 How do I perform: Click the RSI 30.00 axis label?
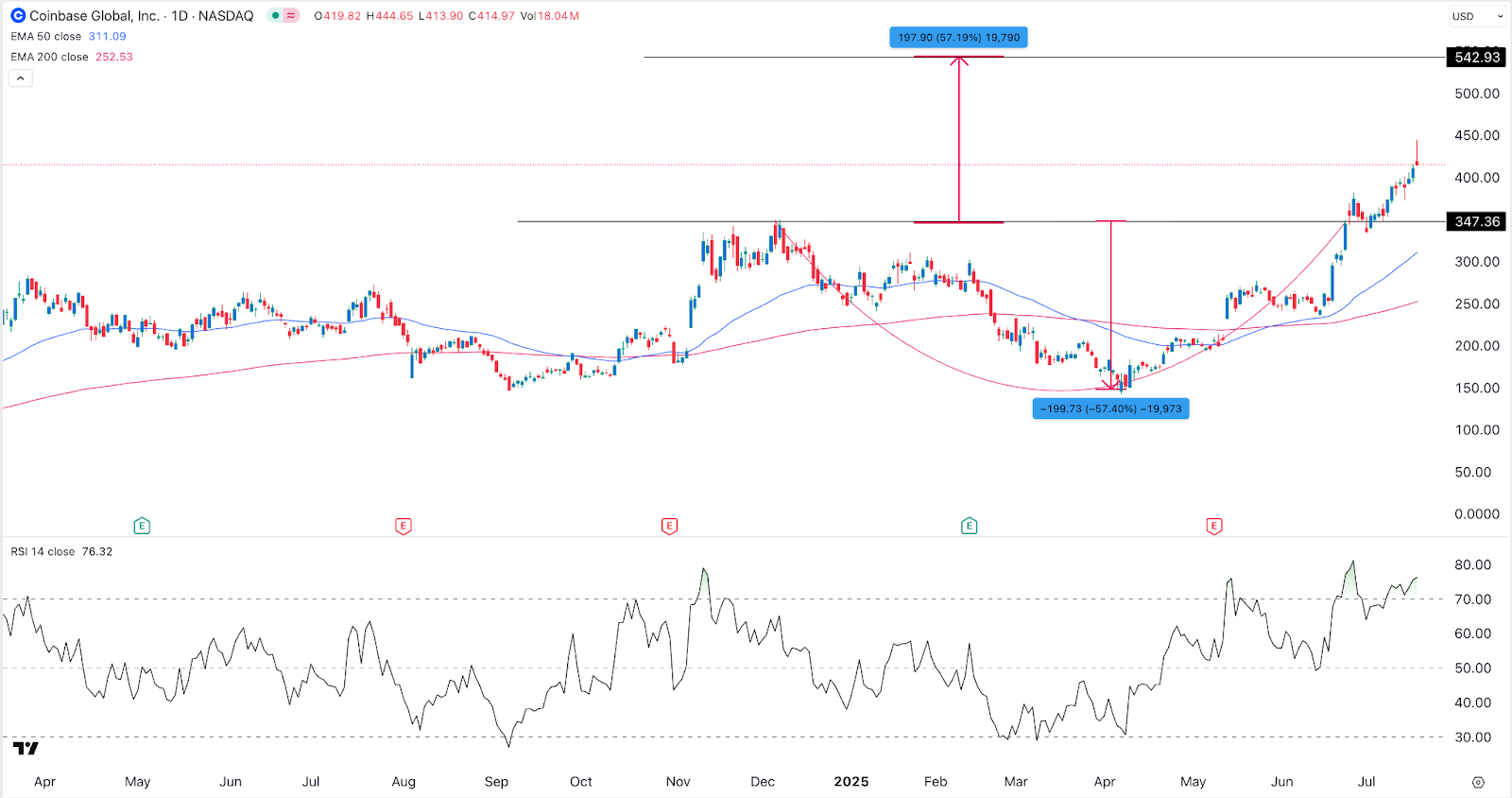pyautogui.click(x=1472, y=737)
